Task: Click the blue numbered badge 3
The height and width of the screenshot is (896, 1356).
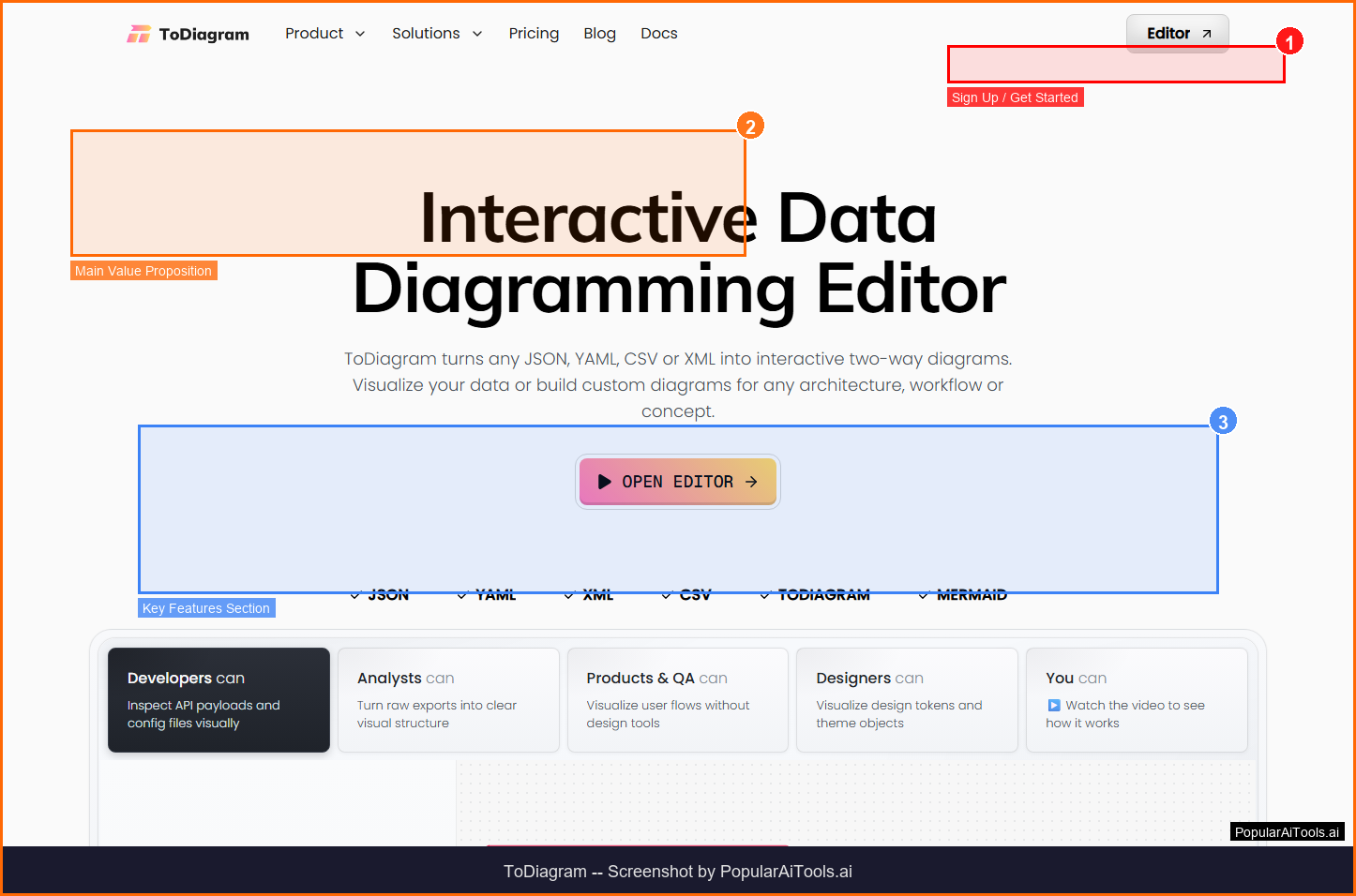Action: (1223, 422)
